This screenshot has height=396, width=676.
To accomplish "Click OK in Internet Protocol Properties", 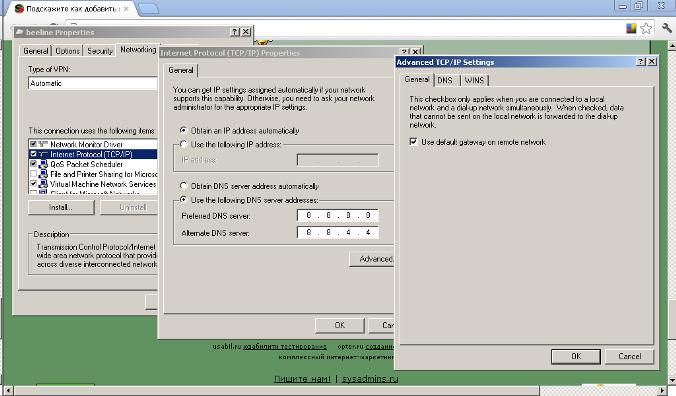I will click(x=340, y=325).
